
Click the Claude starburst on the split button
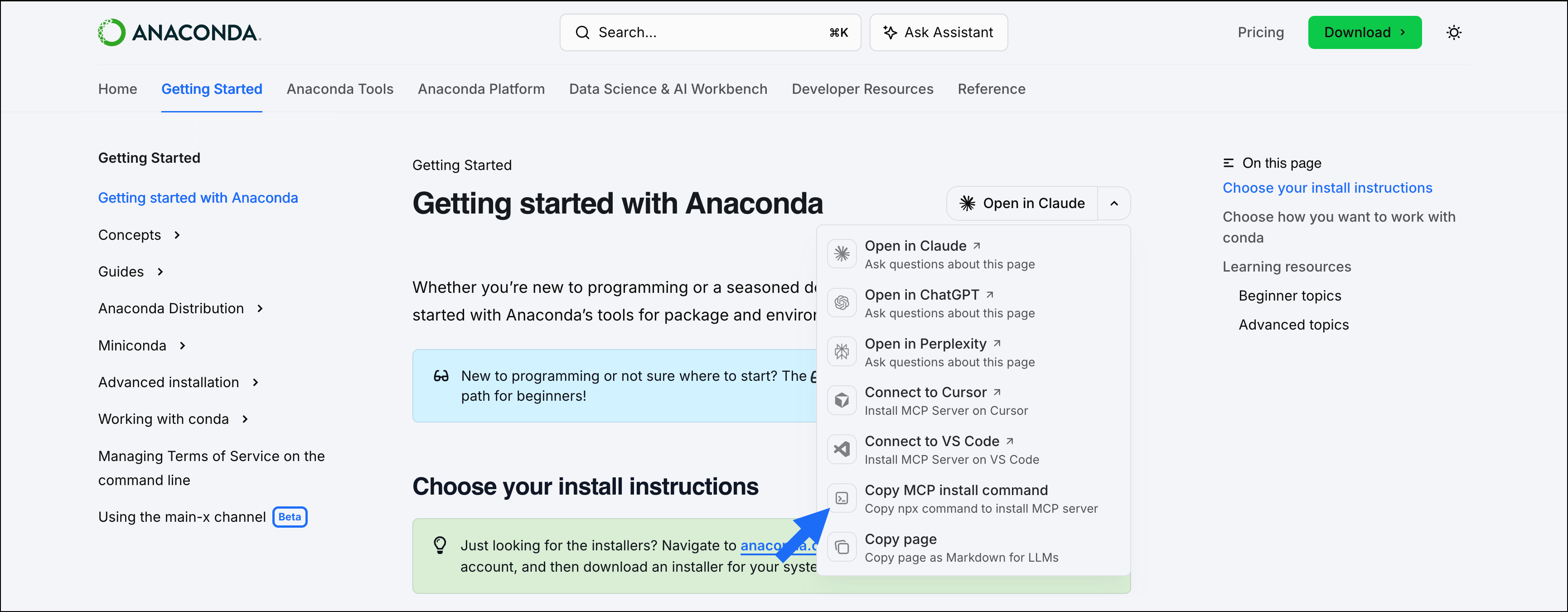(967, 204)
